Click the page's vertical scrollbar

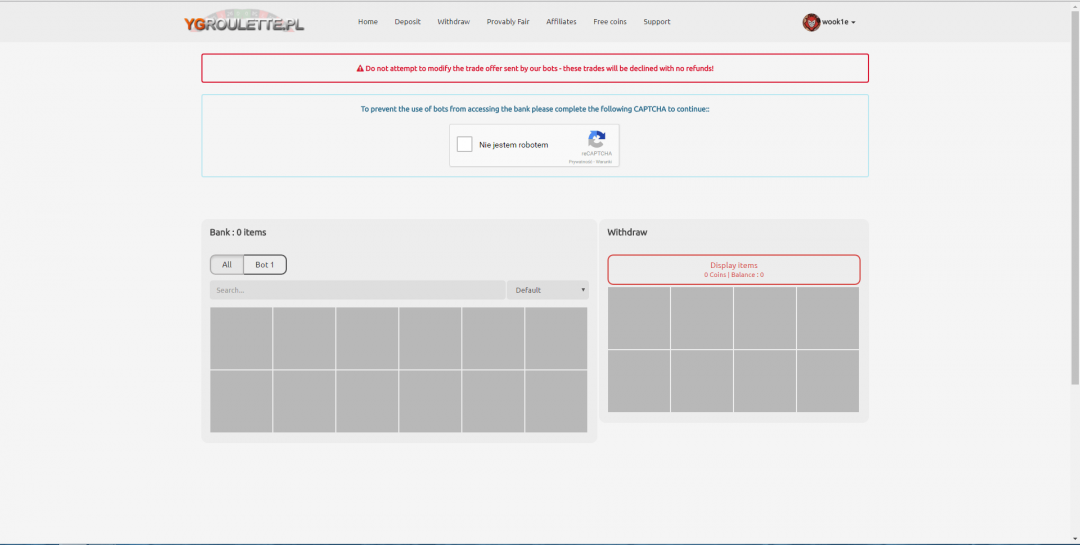[x=1075, y=200]
